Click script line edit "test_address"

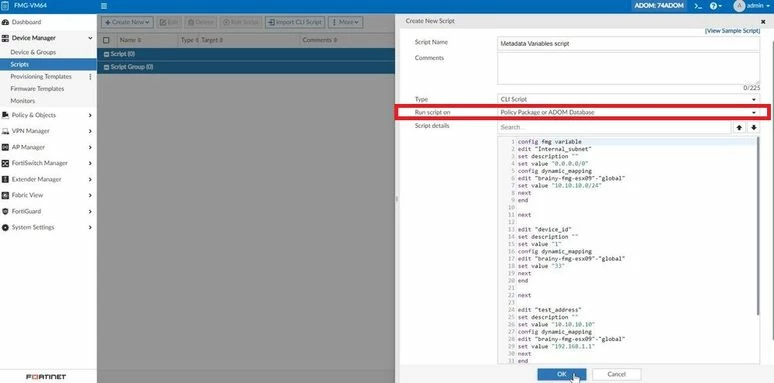coord(549,310)
